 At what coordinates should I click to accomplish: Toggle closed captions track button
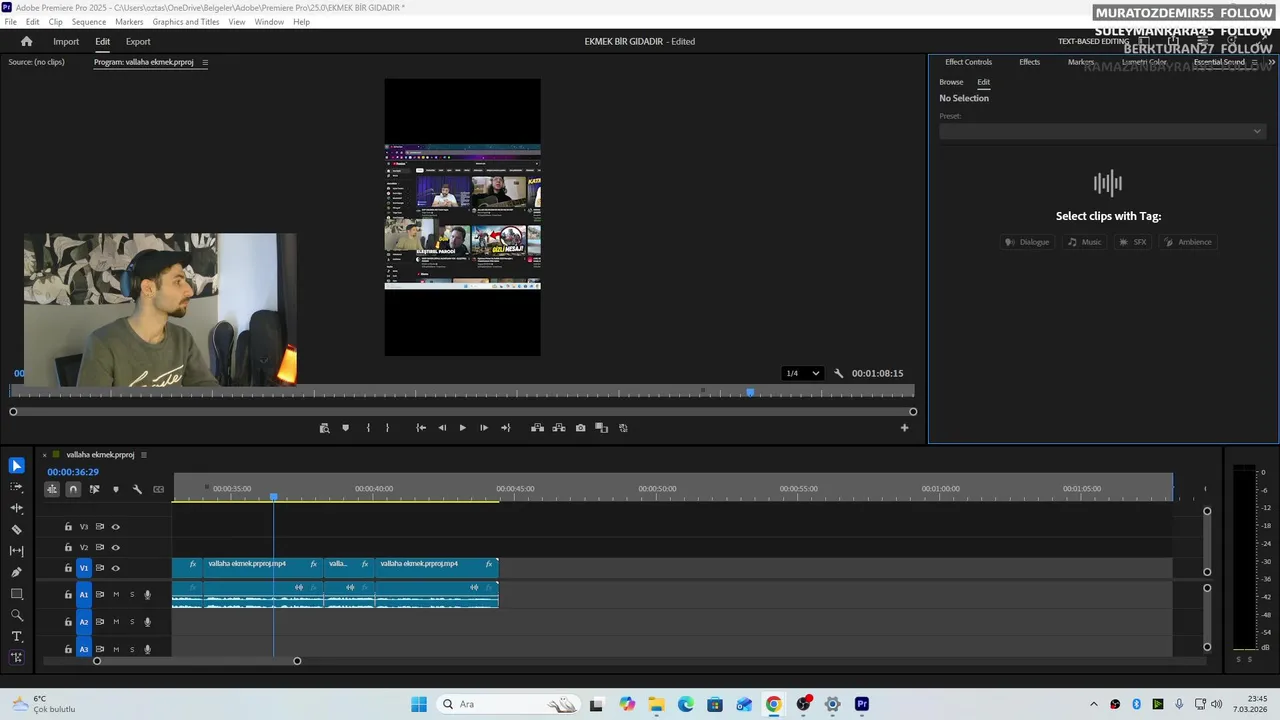pos(158,489)
